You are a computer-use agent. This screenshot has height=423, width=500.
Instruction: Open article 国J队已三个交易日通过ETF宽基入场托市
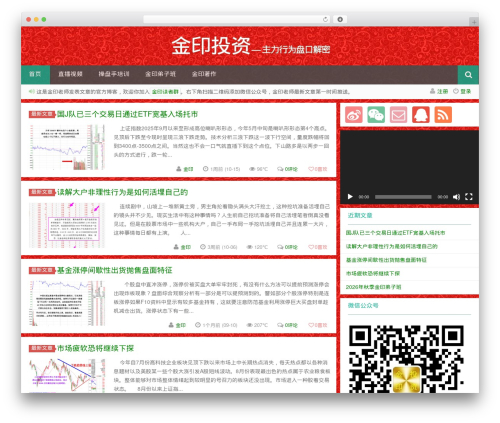point(127,114)
